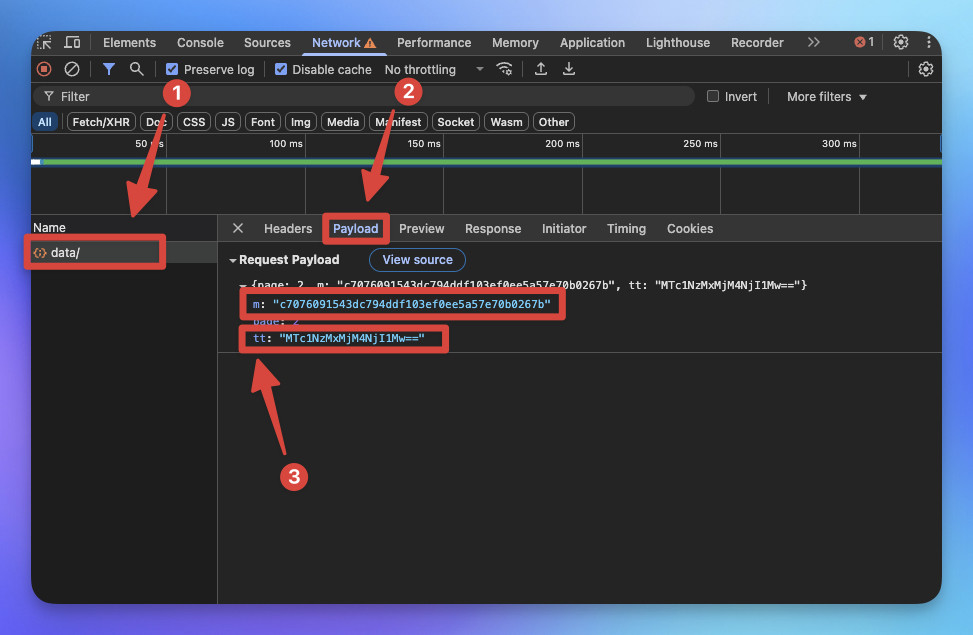Filter by JS requests
The image size is (973, 635).
[x=228, y=122]
